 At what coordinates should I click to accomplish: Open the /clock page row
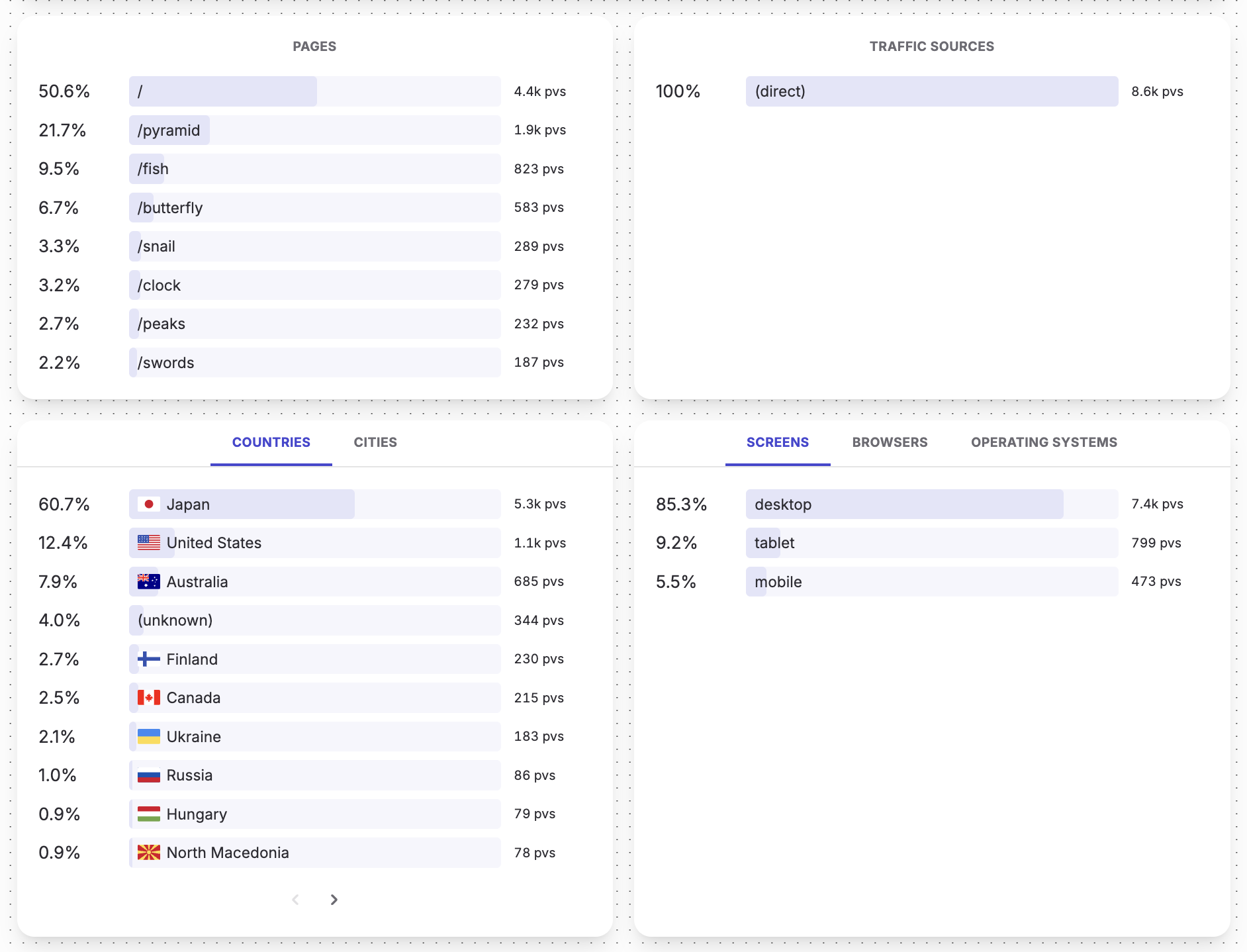tap(314, 285)
